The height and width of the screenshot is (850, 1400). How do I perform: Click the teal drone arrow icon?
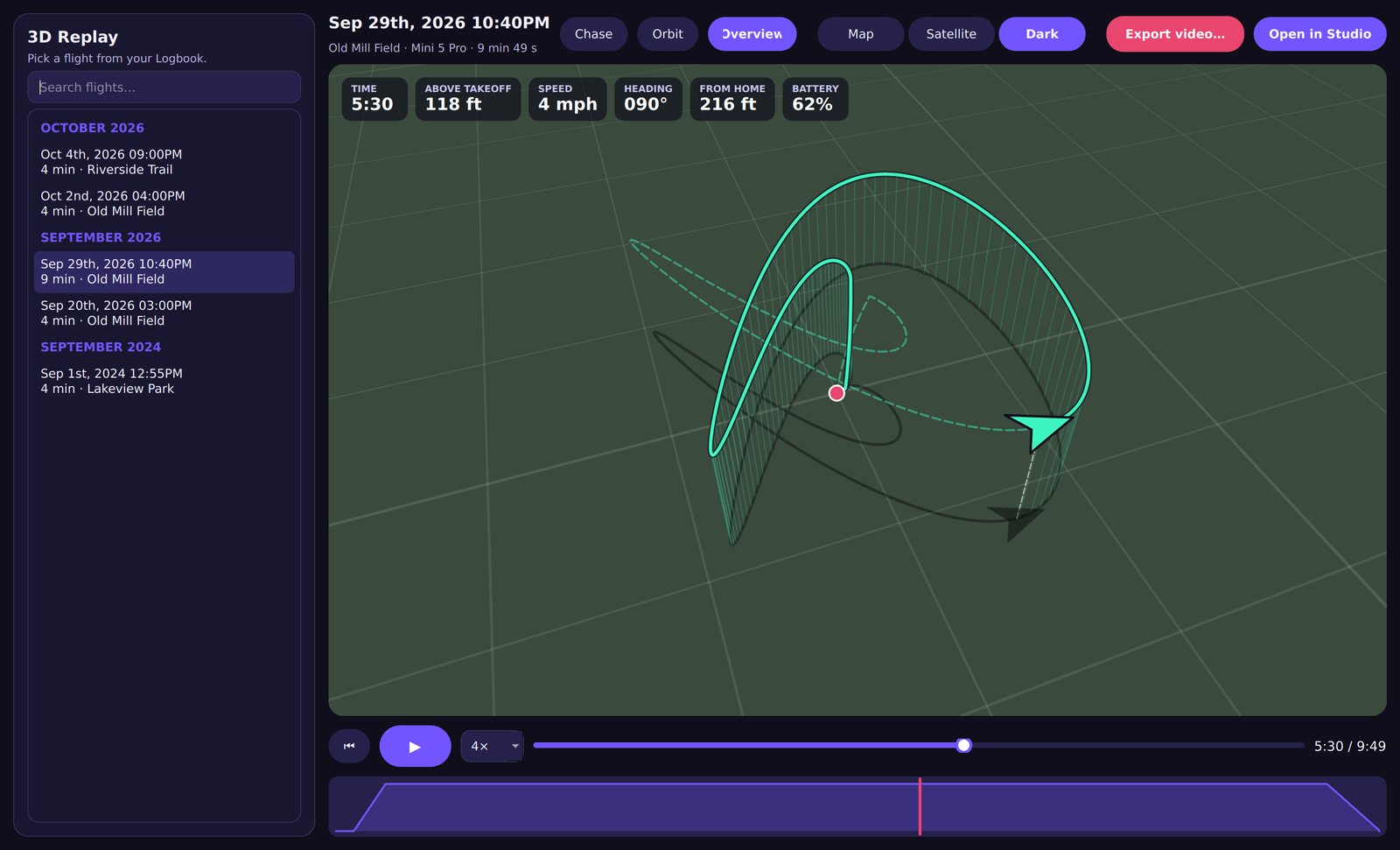coord(1041,429)
